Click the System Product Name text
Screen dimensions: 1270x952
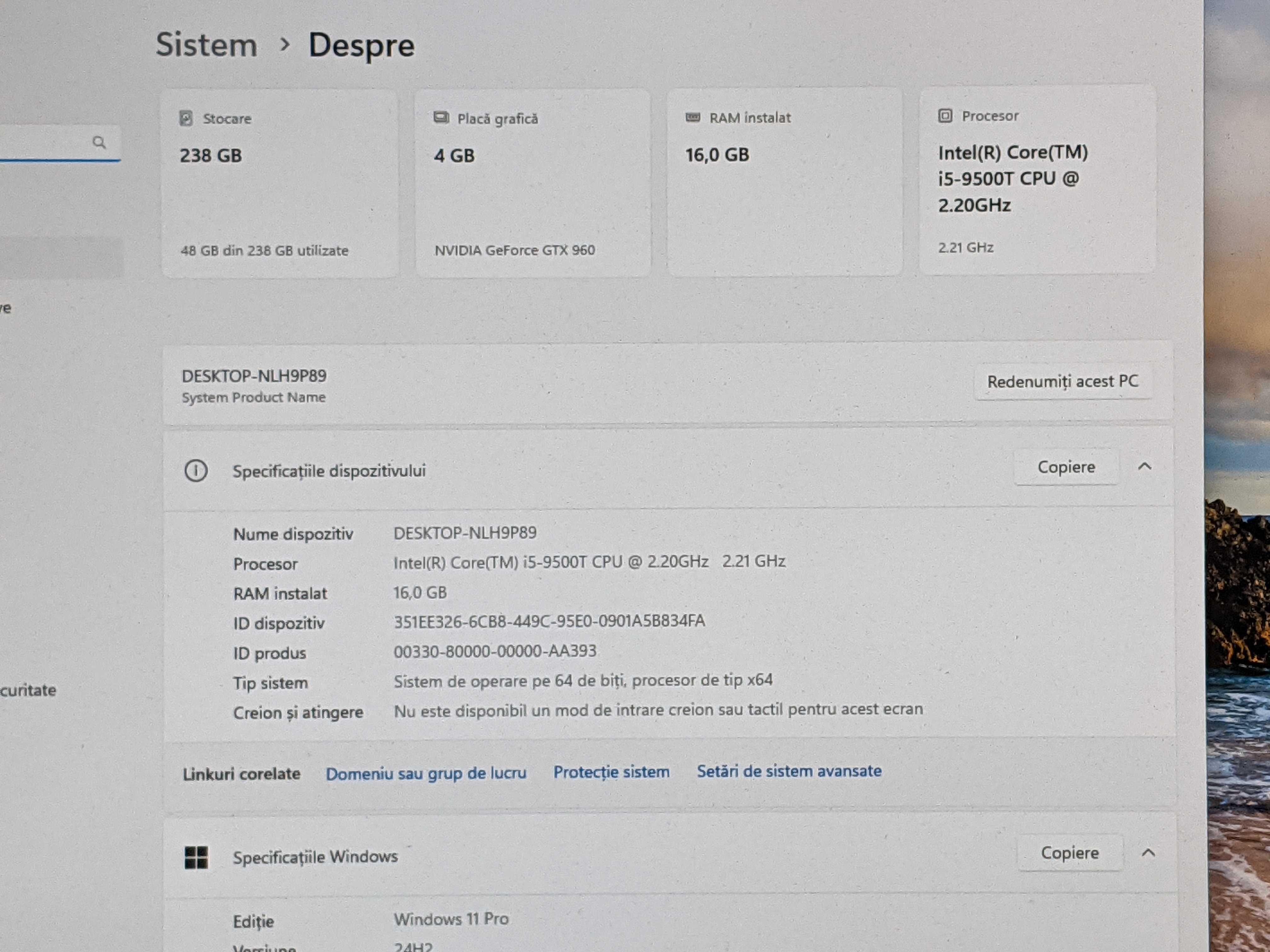(x=253, y=397)
